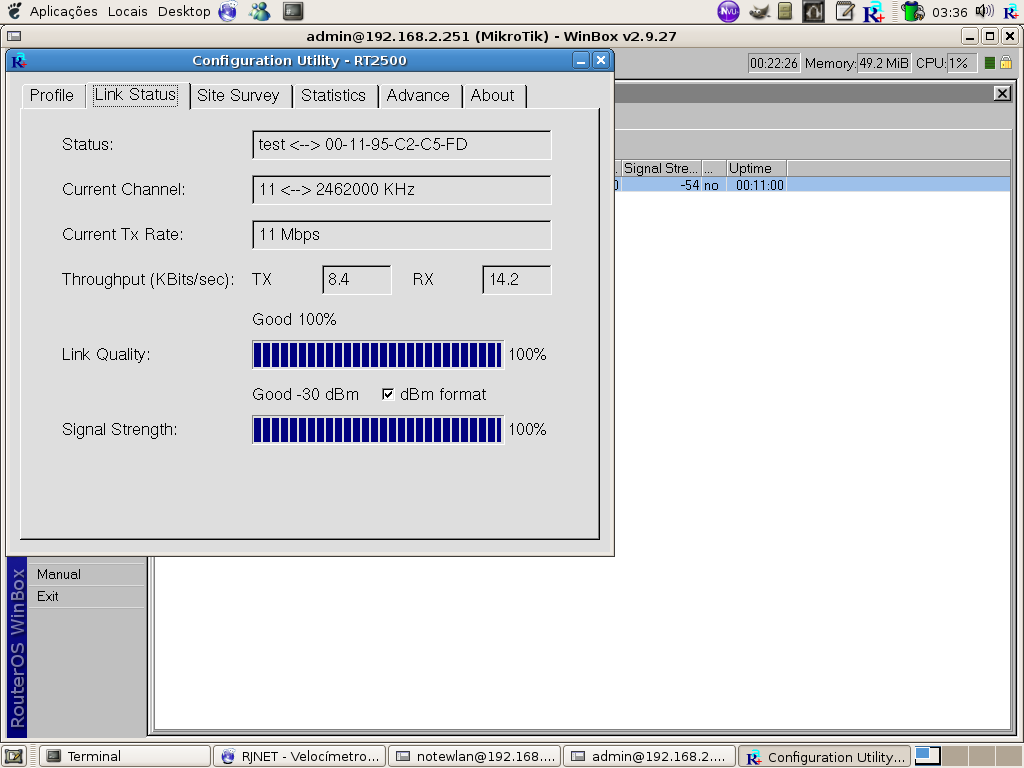
Task: Click the RaConfig R+ launcher icon
Action: pyautogui.click(x=873, y=12)
